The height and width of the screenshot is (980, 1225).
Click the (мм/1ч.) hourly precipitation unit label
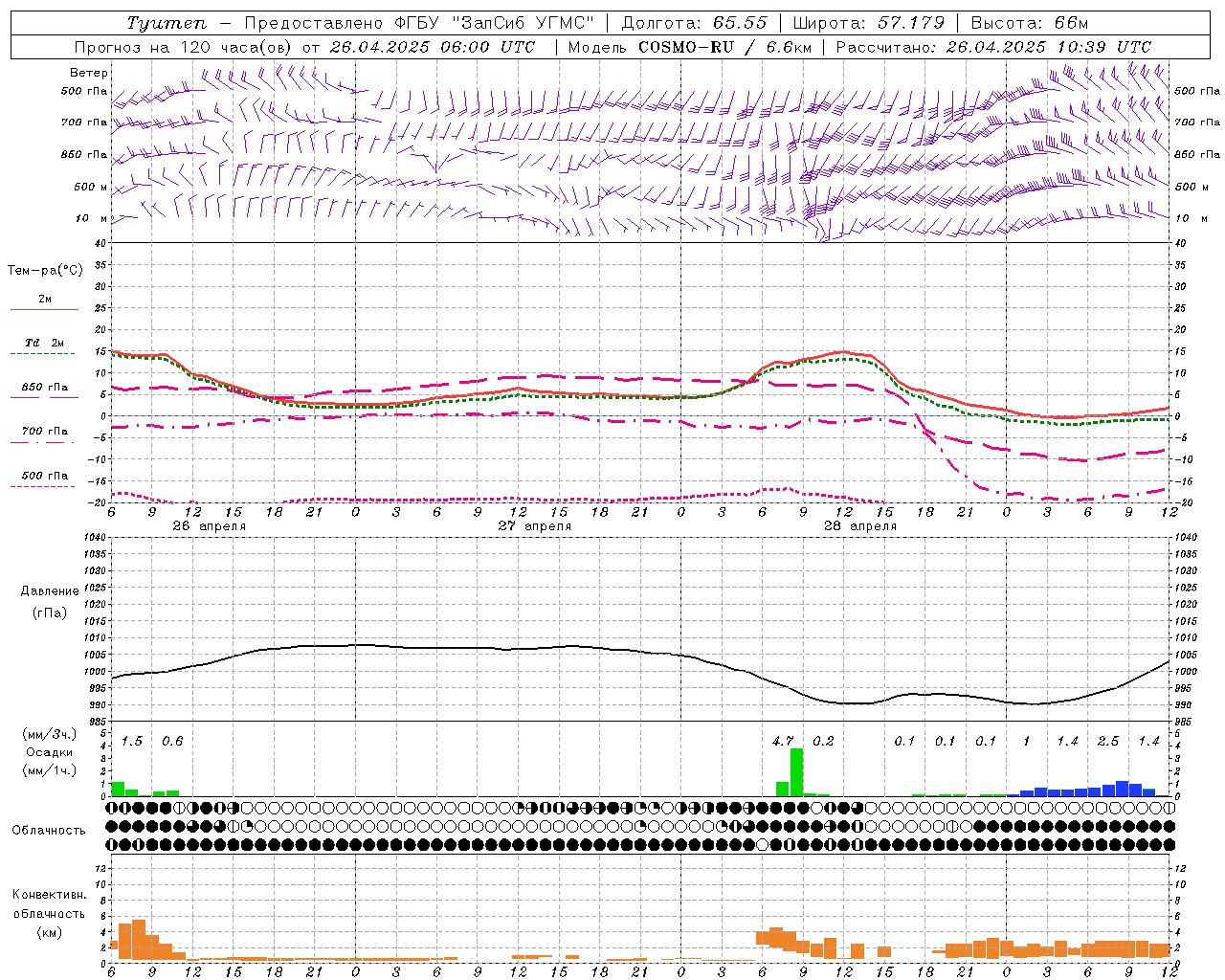tap(49, 770)
